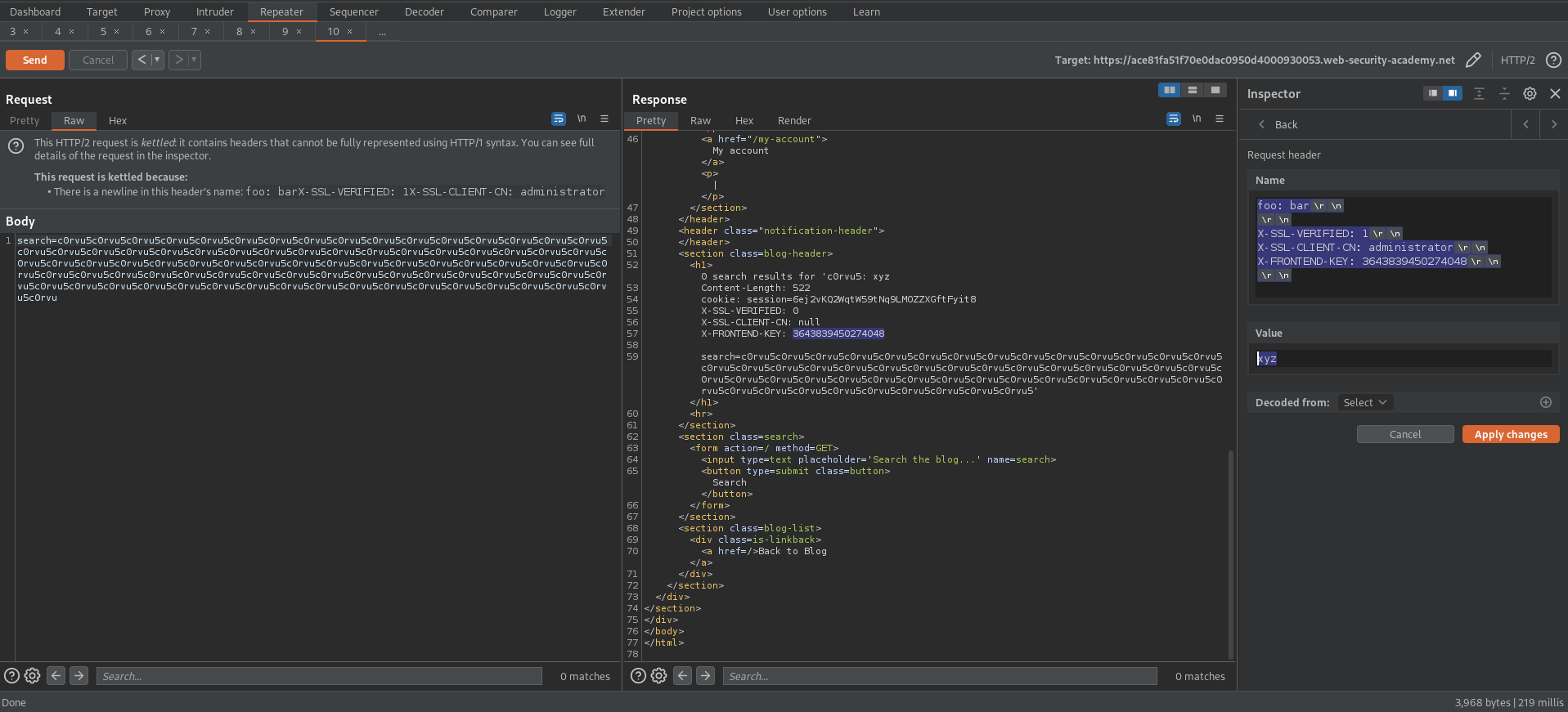Image resolution: width=1568 pixels, height=712 pixels.
Task: Switch response view to Hex
Action: point(744,120)
